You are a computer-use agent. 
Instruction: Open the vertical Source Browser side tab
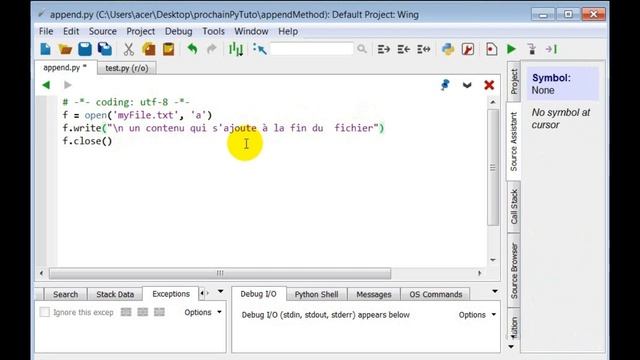point(514,271)
